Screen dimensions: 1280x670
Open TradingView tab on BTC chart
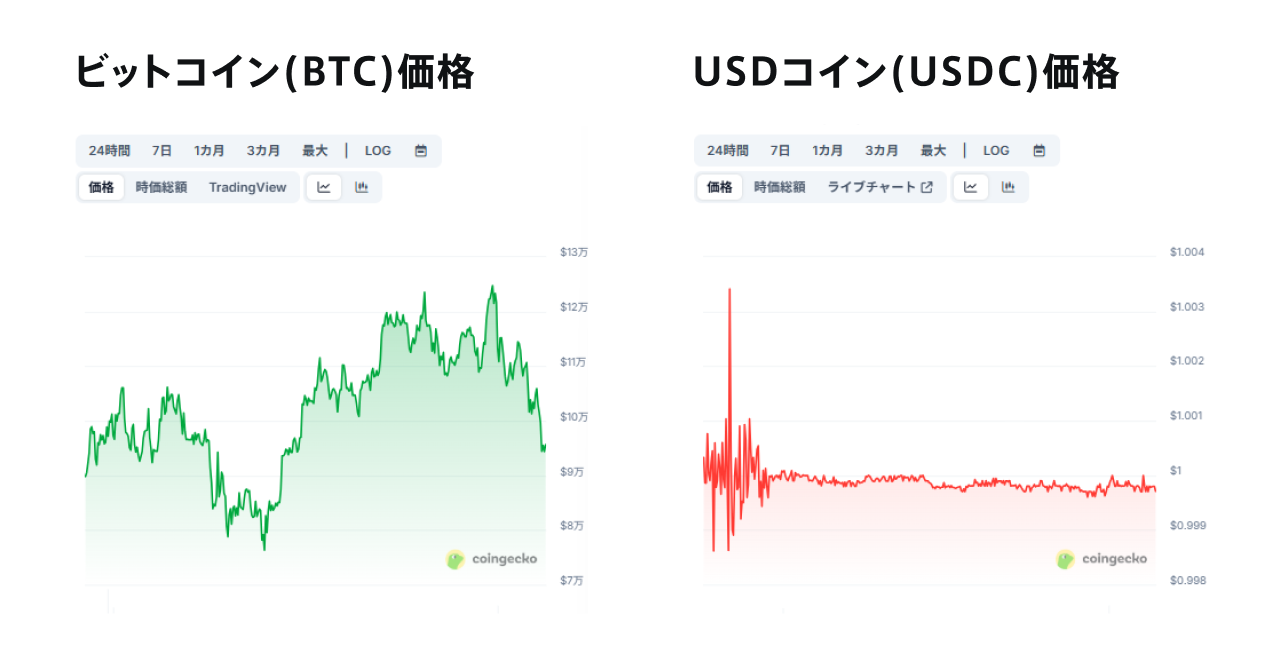click(x=247, y=187)
